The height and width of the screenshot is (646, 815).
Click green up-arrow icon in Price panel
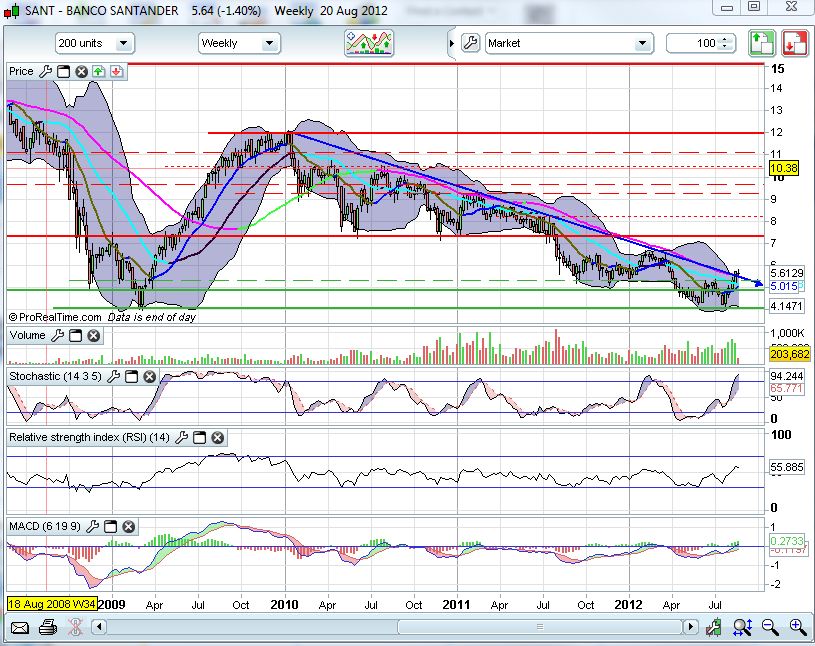point(99,72)
